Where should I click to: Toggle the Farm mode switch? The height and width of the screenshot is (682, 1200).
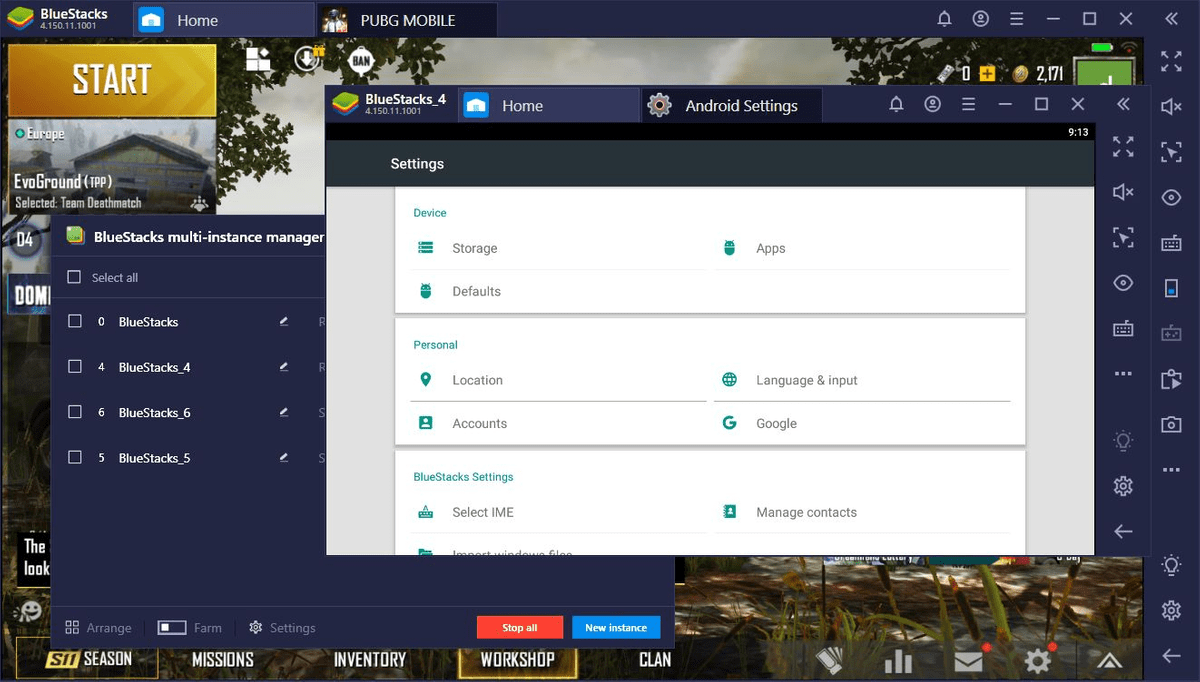point(172,628)
